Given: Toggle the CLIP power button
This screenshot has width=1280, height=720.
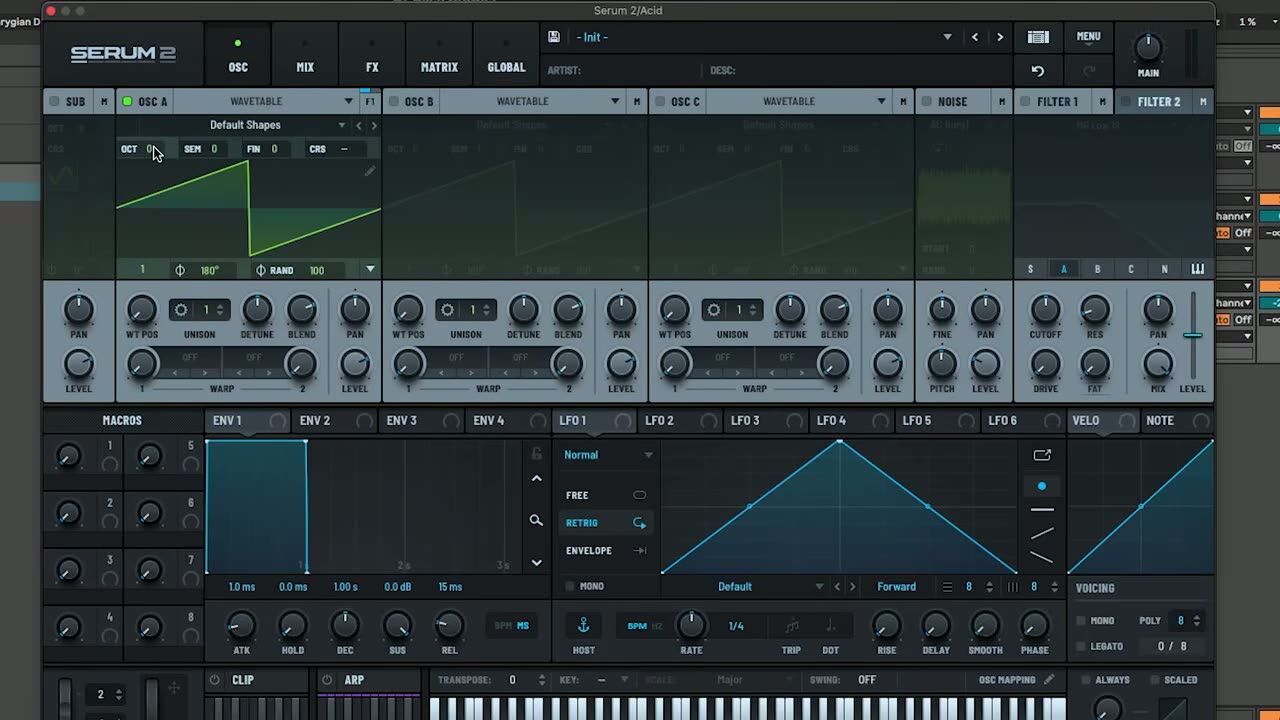Looking at the screenshot, I should click(214, 680).
